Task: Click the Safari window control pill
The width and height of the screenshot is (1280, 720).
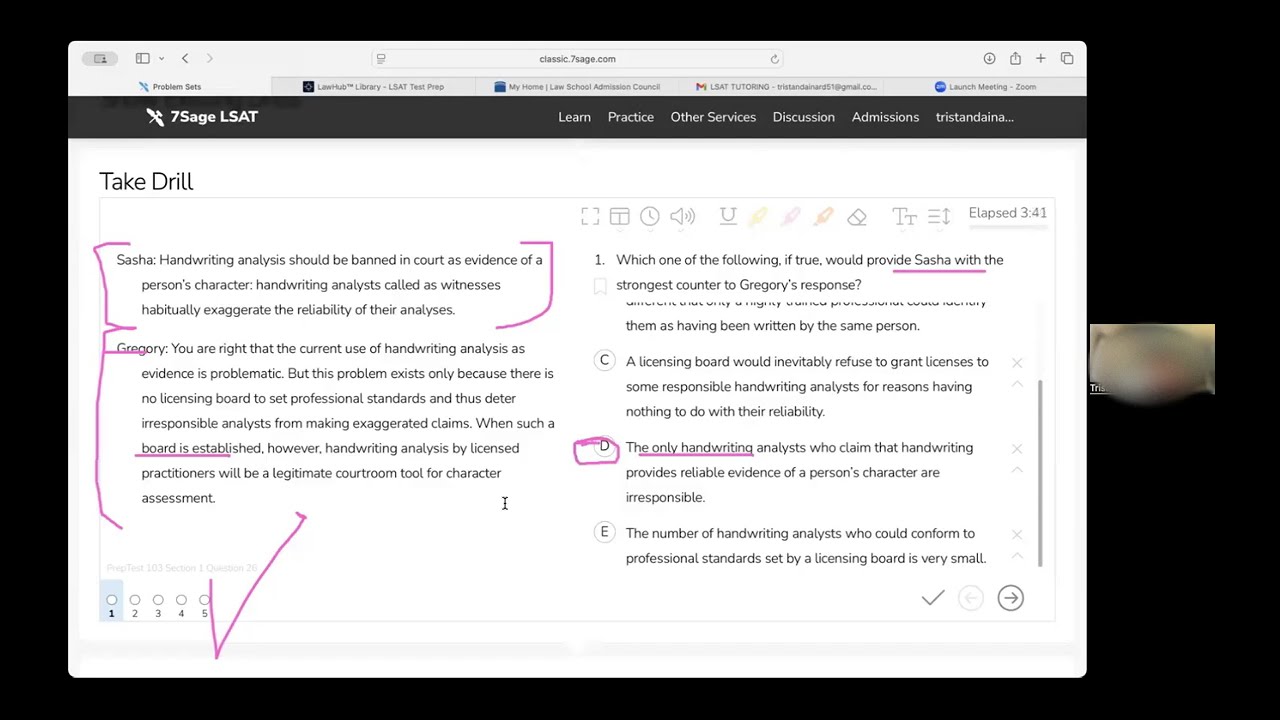Action: coord(100,59)
